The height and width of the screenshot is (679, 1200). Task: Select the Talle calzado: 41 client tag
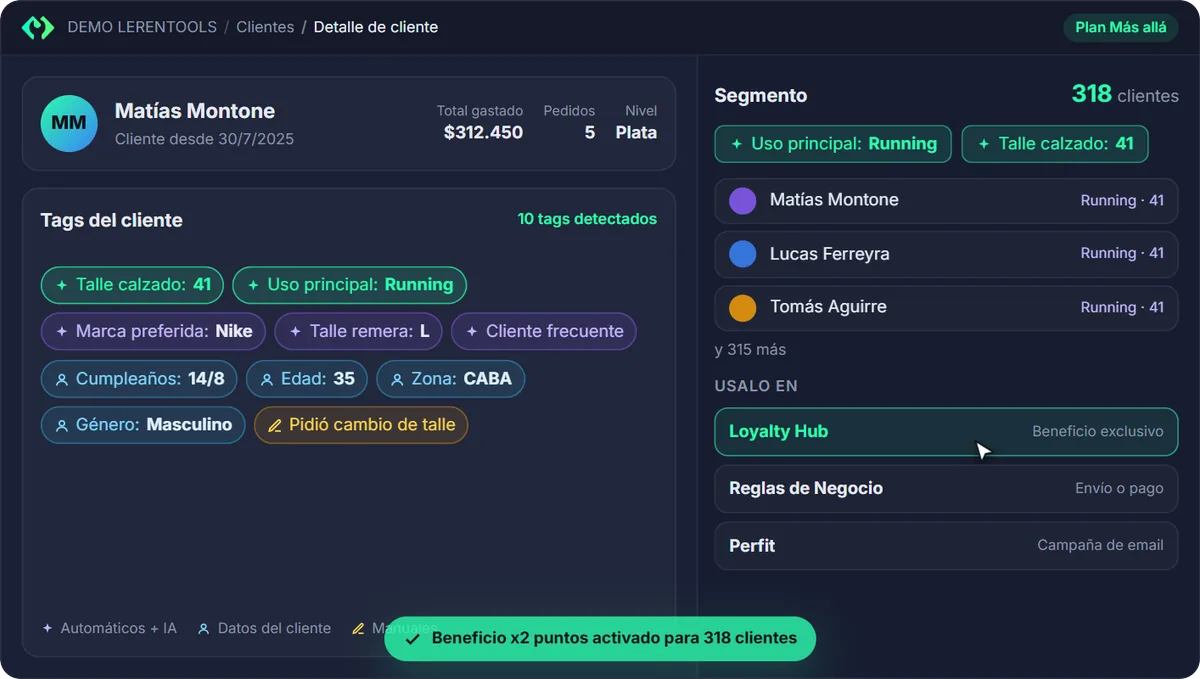pos(133,285)
